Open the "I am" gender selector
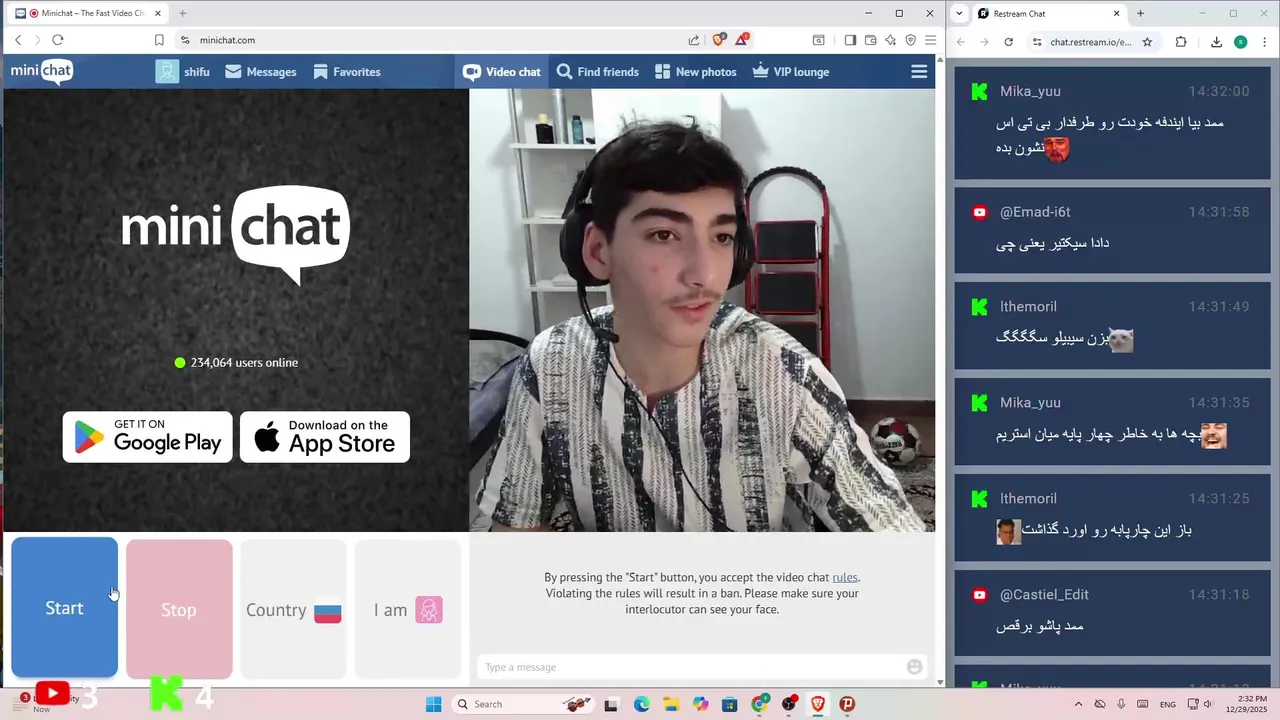The image size is (1280, 720). (408, 610)
